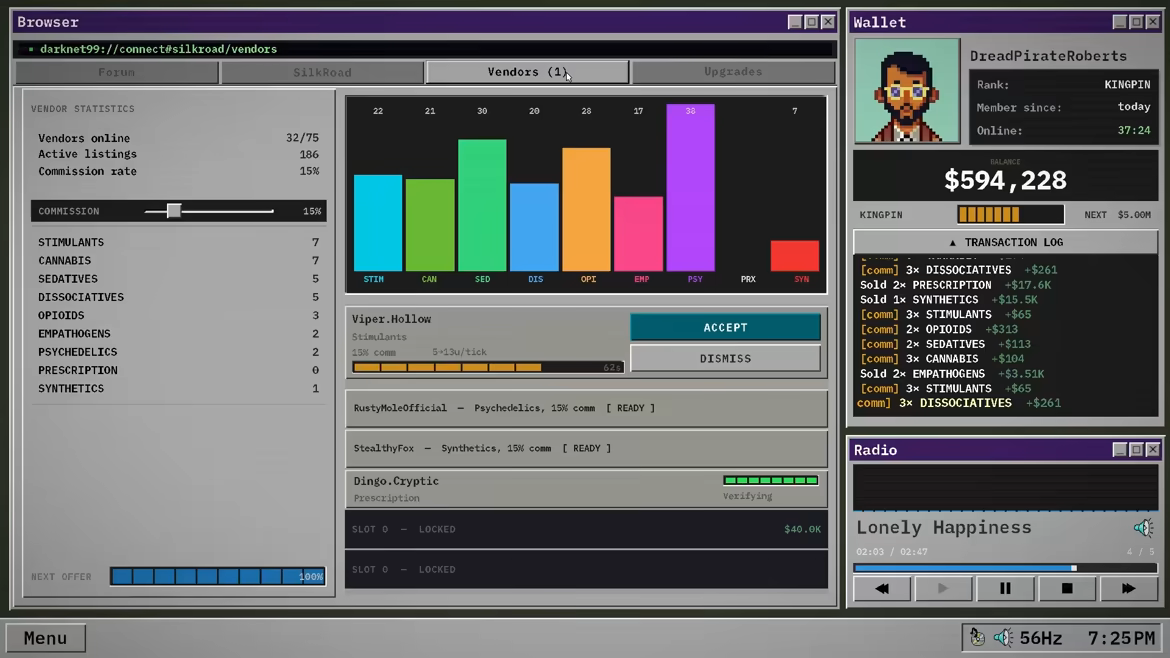
Task: Switch to the Forum tab
Action: click(x=116, y=72)
